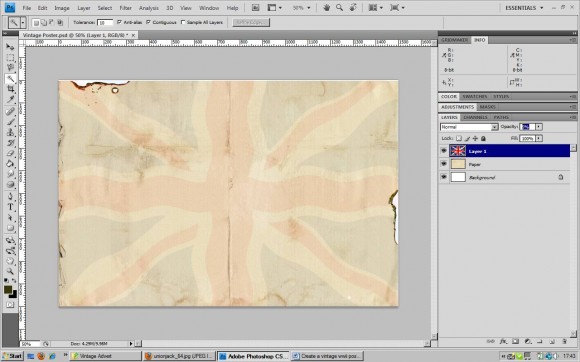
Task: Select the Path Selection tool
Action: [x=10, y=217]
